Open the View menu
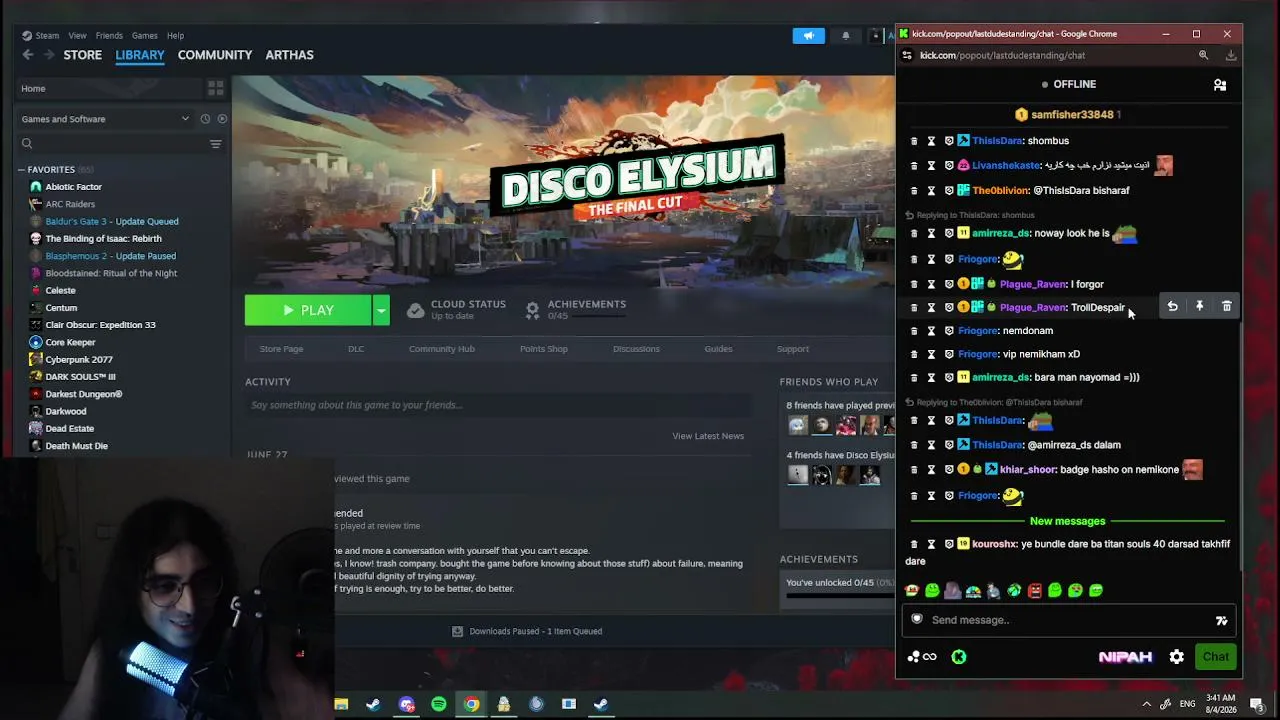Screen dimensions: 1280x720 [x=77, y=36]
